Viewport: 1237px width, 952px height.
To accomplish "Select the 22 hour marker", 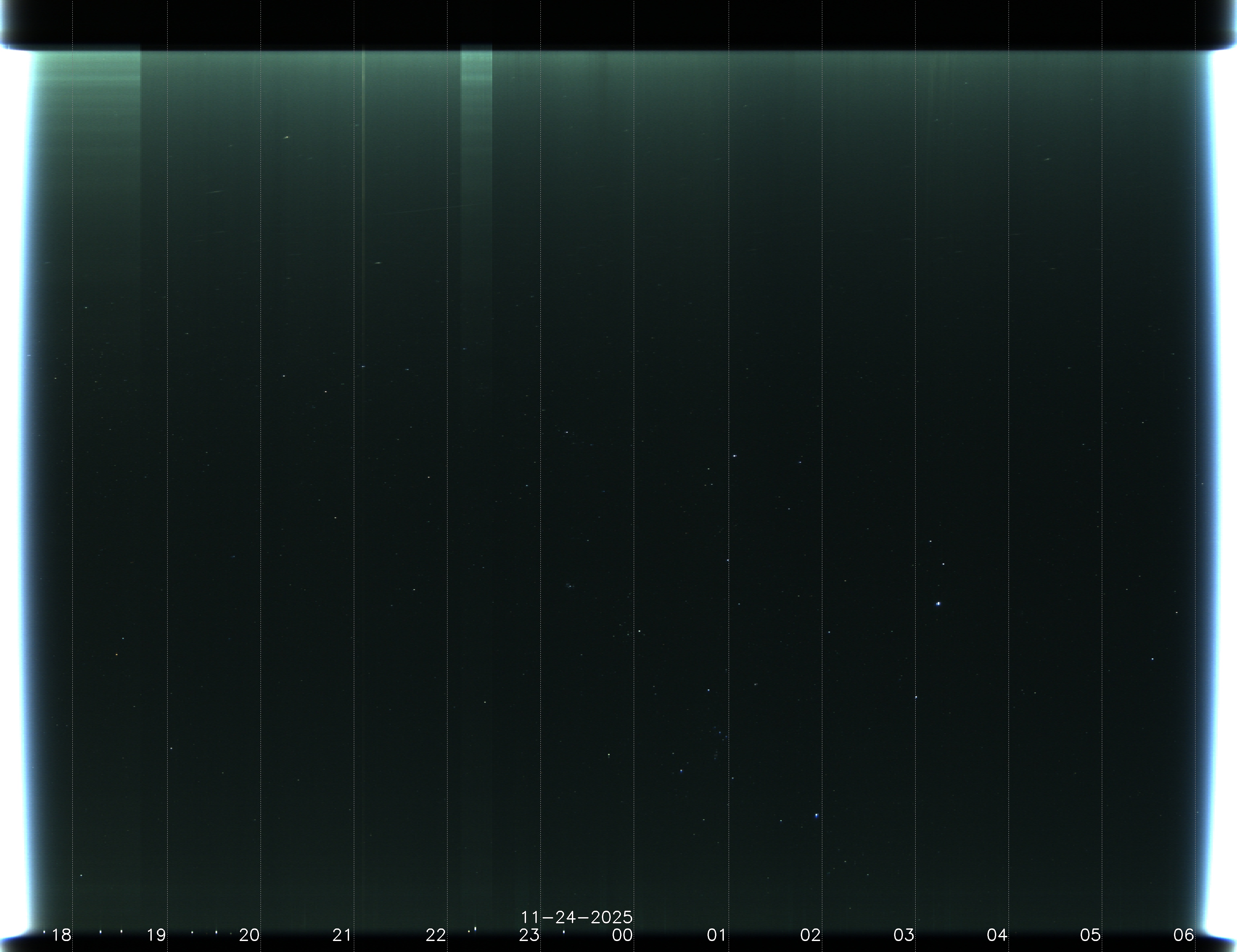I will (436, 935).
